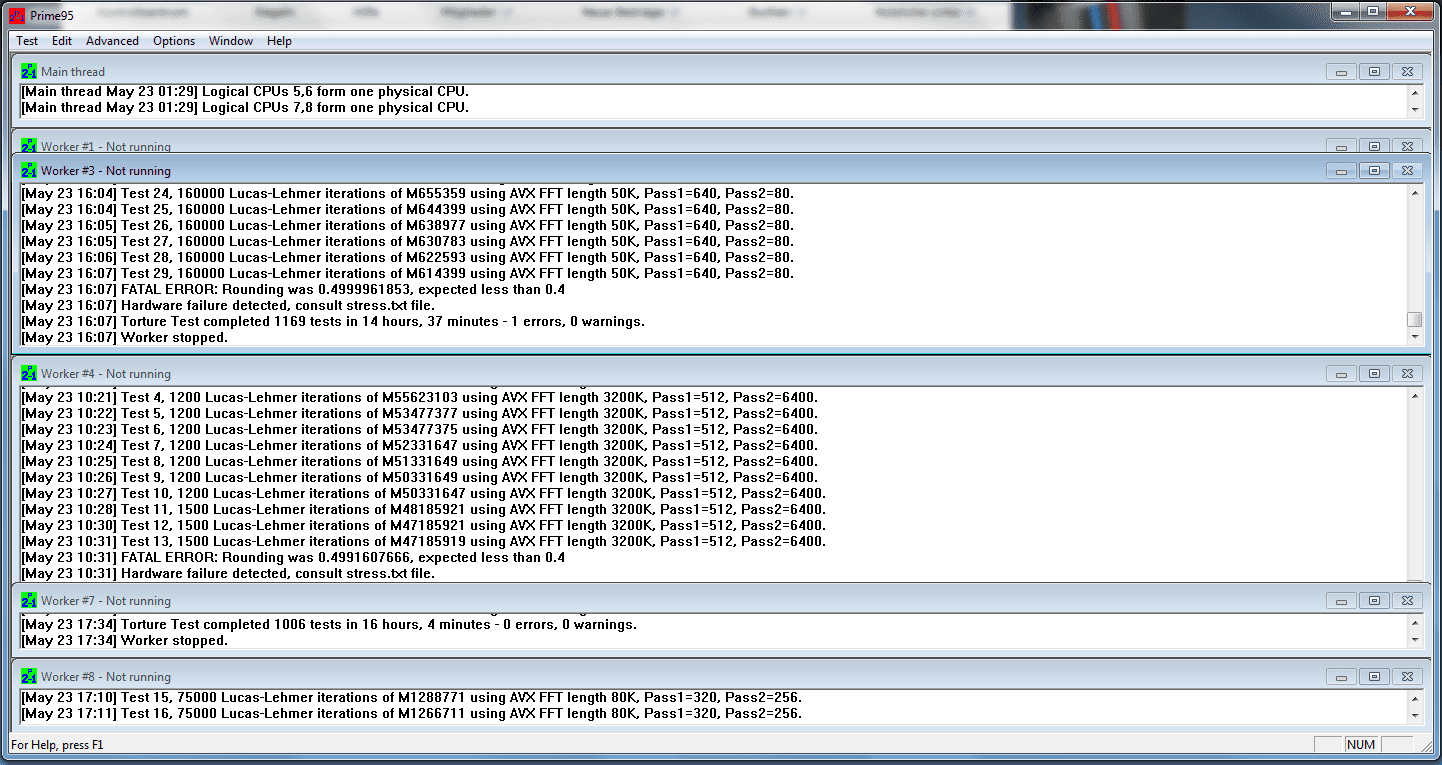Maximize the Worker #8 child window
Image resolution: width=1442 pixels, height=765 pixels.
tap(1374, 677)
